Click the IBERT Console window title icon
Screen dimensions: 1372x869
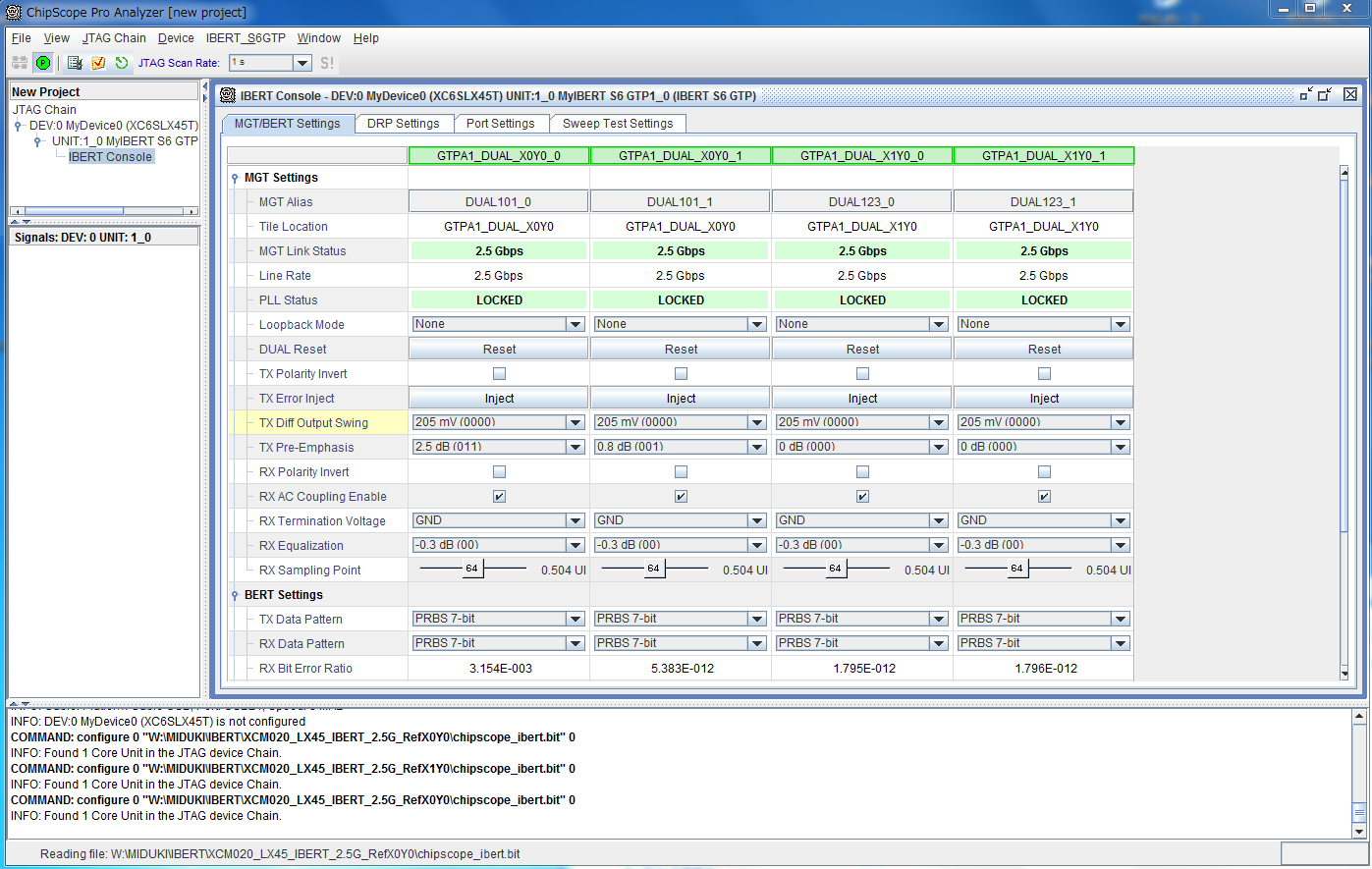point(228,95)
